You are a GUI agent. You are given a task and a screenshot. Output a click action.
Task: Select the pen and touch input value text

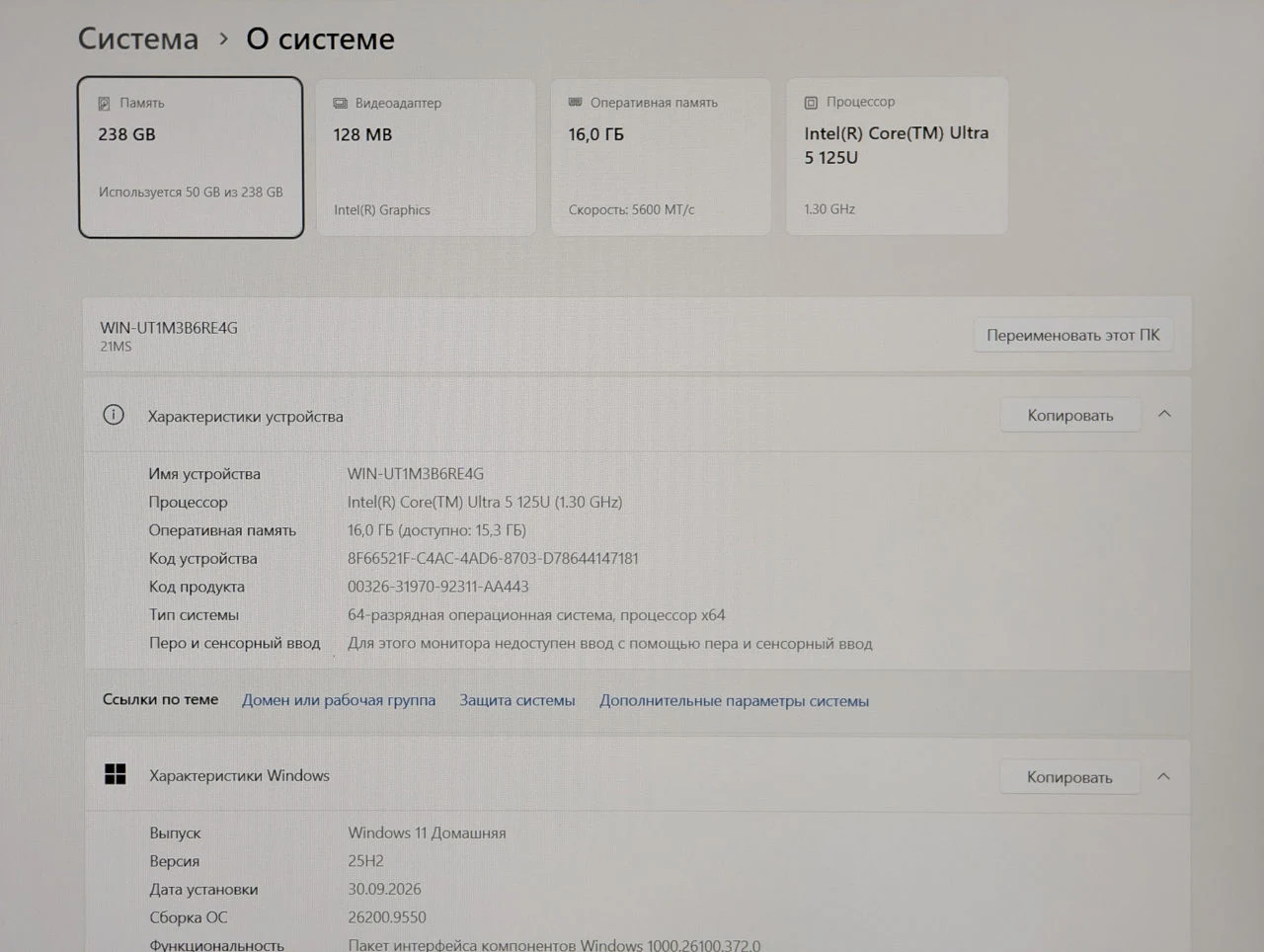609,643
